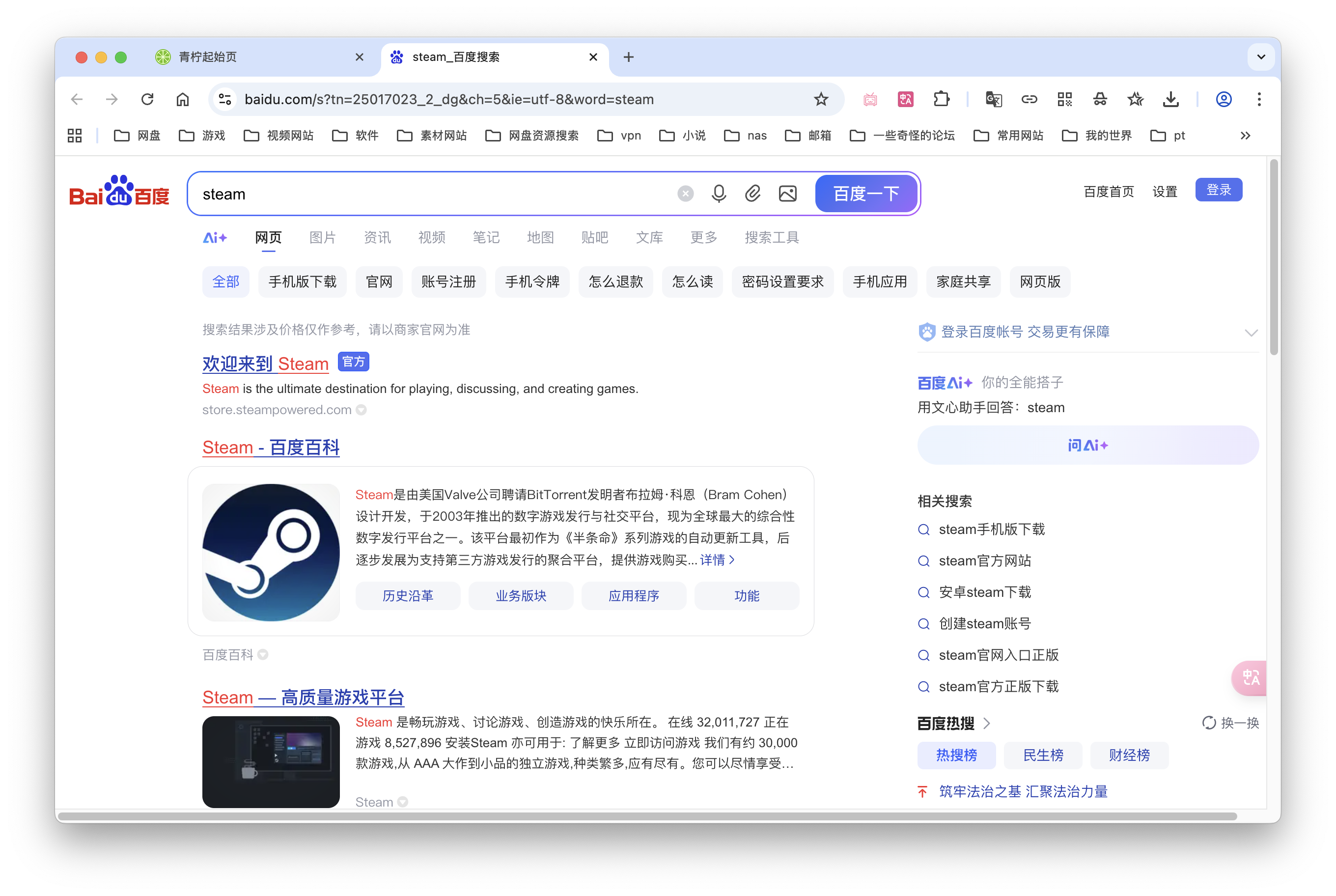Open the 更多 dropdown in search navigation
Screen dimensions: 1336x896
pos(703,238)
